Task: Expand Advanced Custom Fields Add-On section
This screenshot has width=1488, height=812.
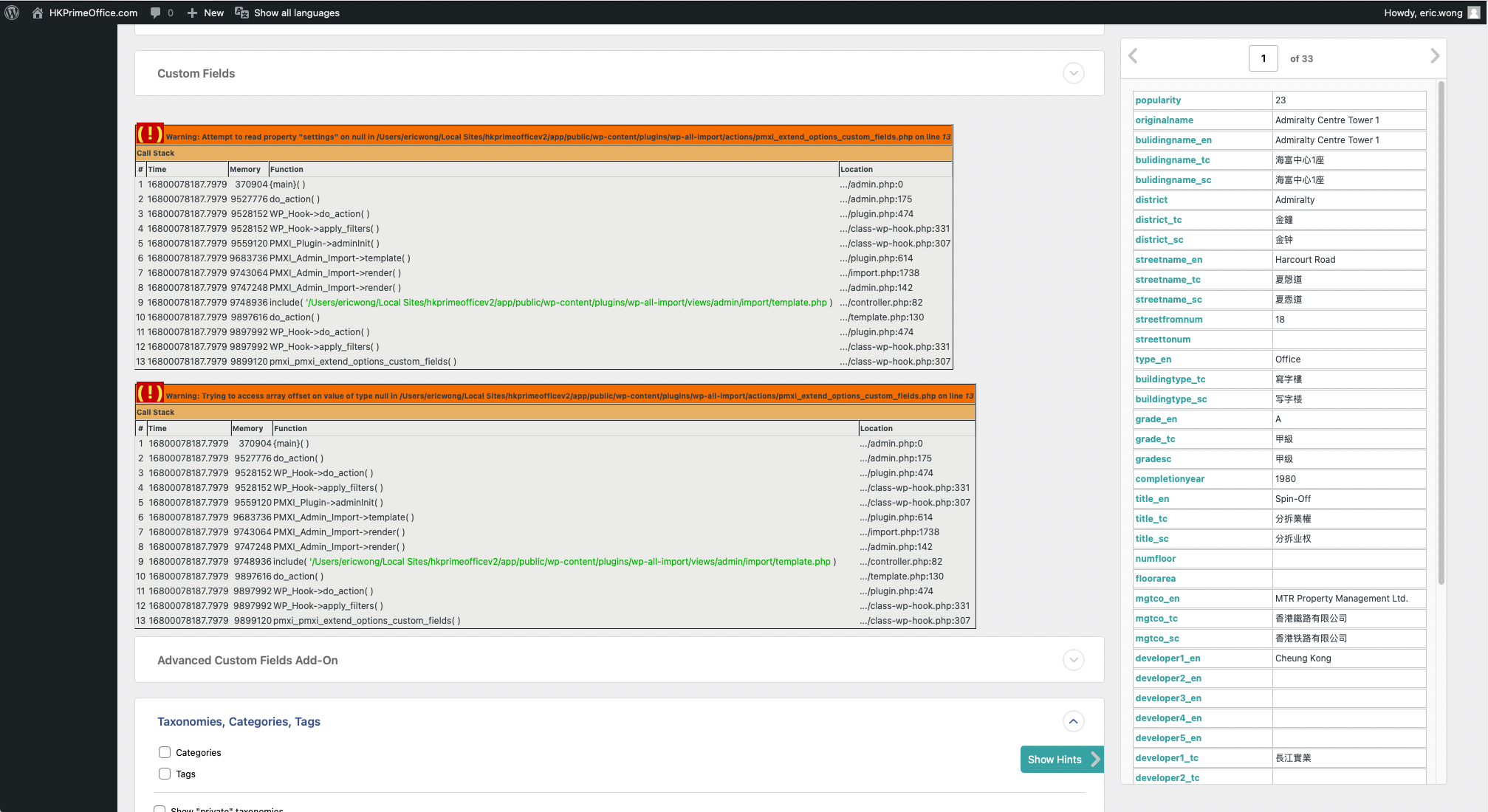Action: point(1073,660)
